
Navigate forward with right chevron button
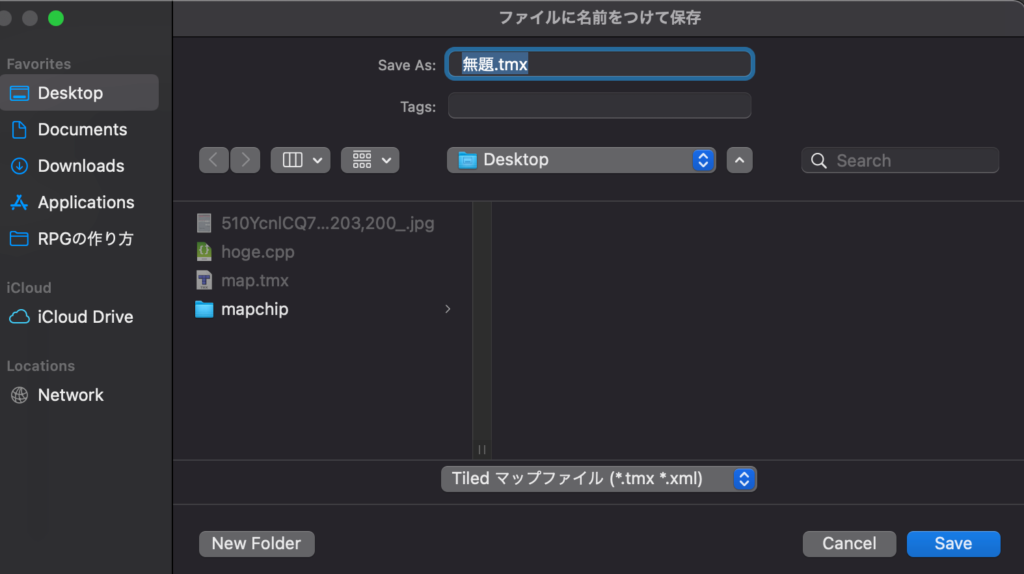(245, 160)
